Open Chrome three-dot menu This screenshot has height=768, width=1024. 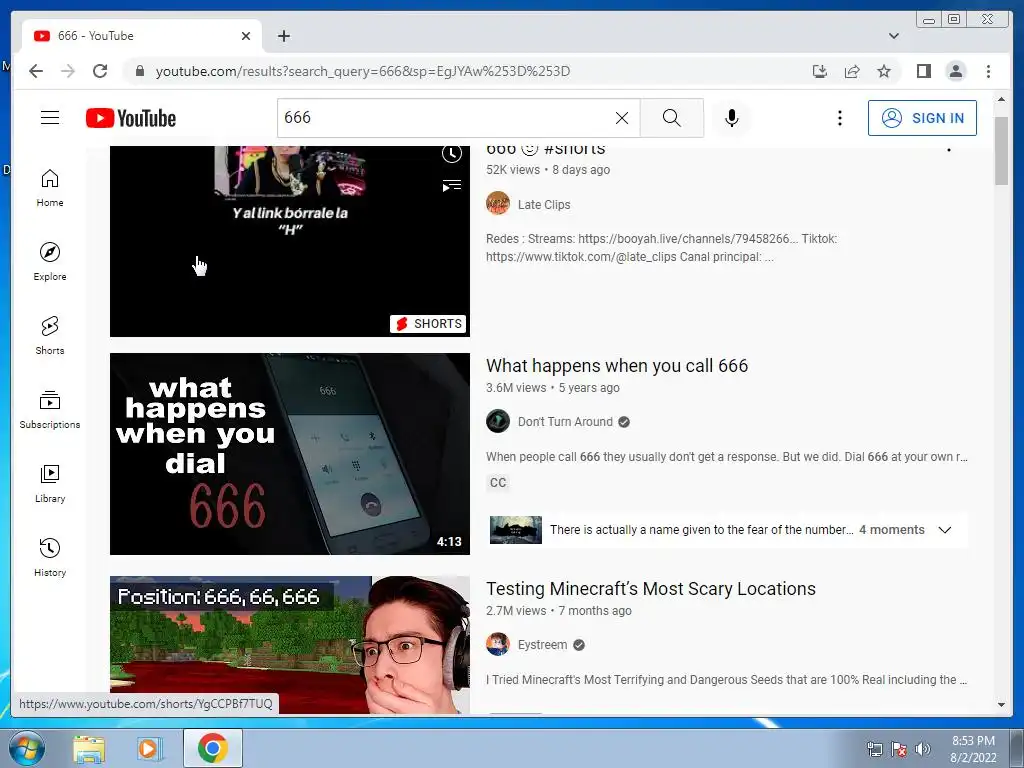(988, 71)
